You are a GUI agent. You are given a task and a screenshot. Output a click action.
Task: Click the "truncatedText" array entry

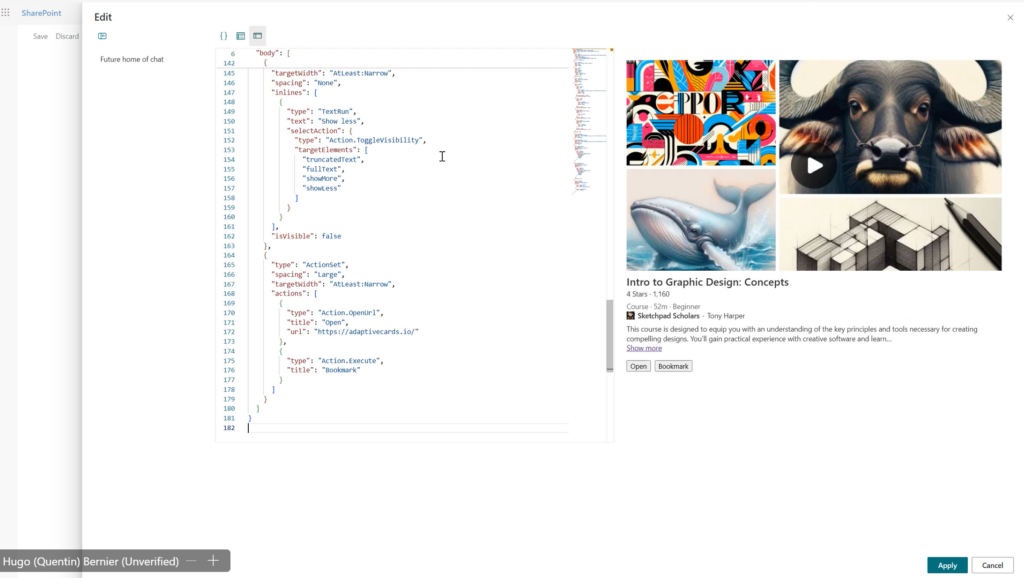coord(332,159)
